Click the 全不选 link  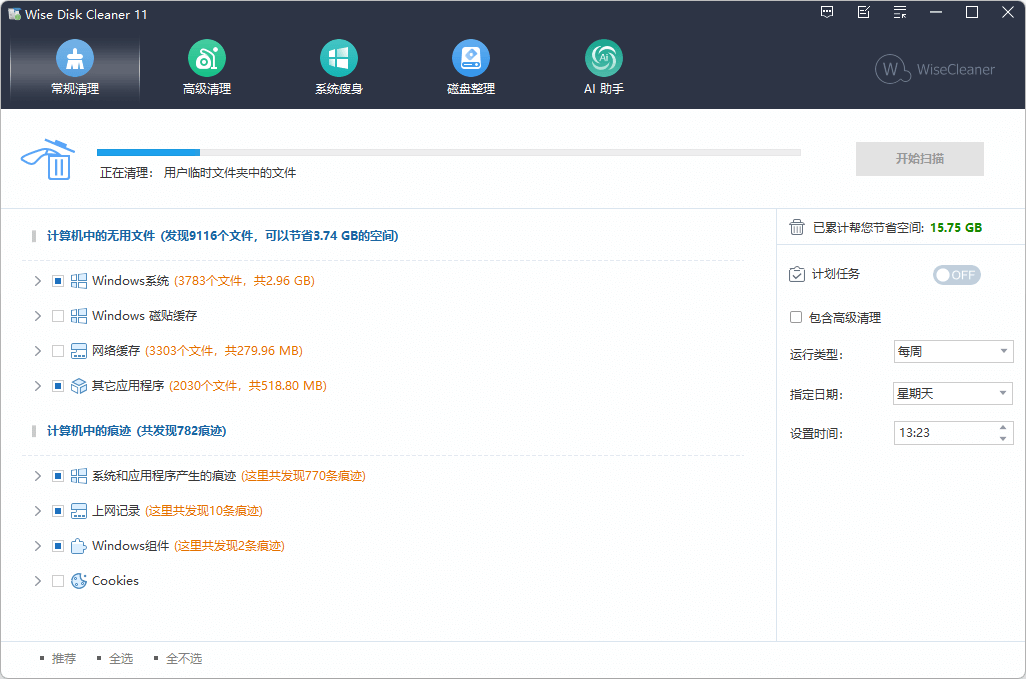click(184, 658)
